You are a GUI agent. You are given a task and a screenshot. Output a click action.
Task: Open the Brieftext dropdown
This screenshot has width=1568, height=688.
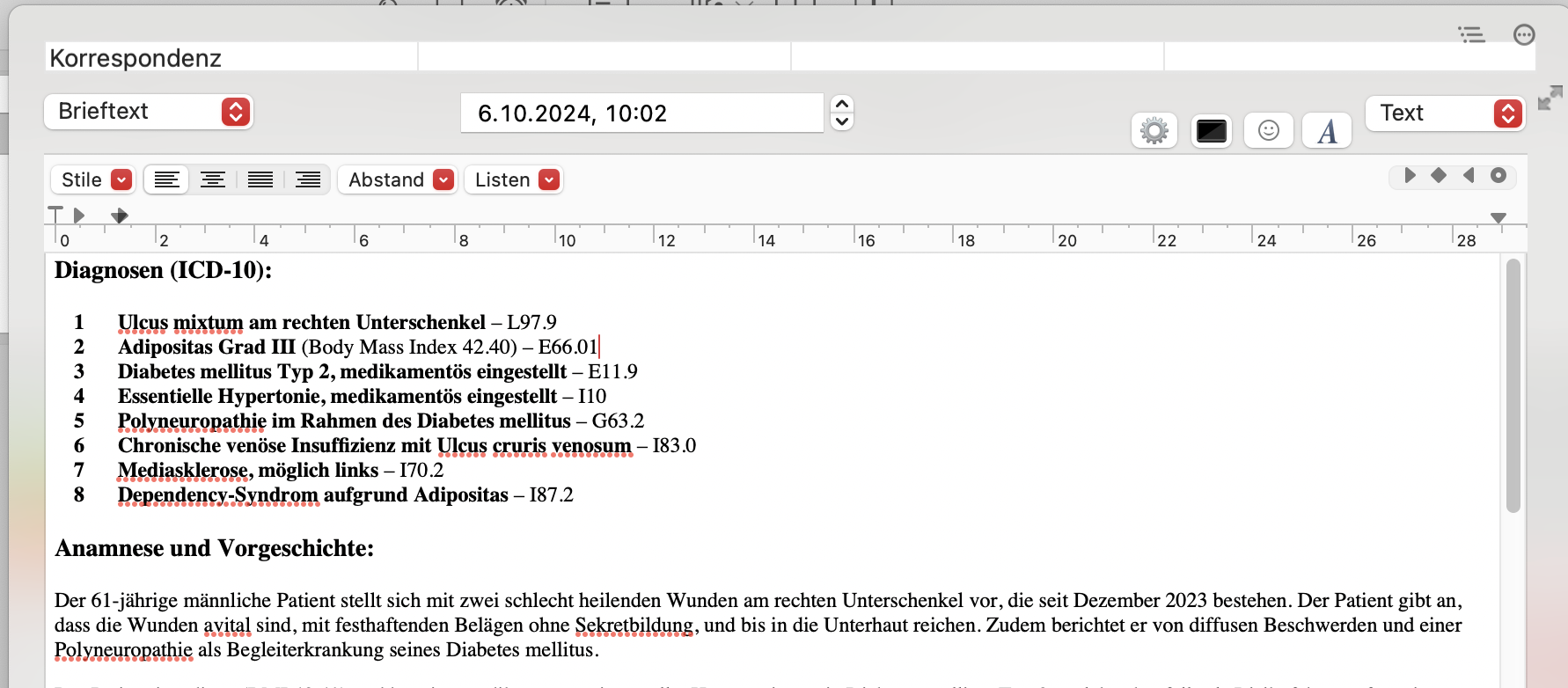(149, 112)
